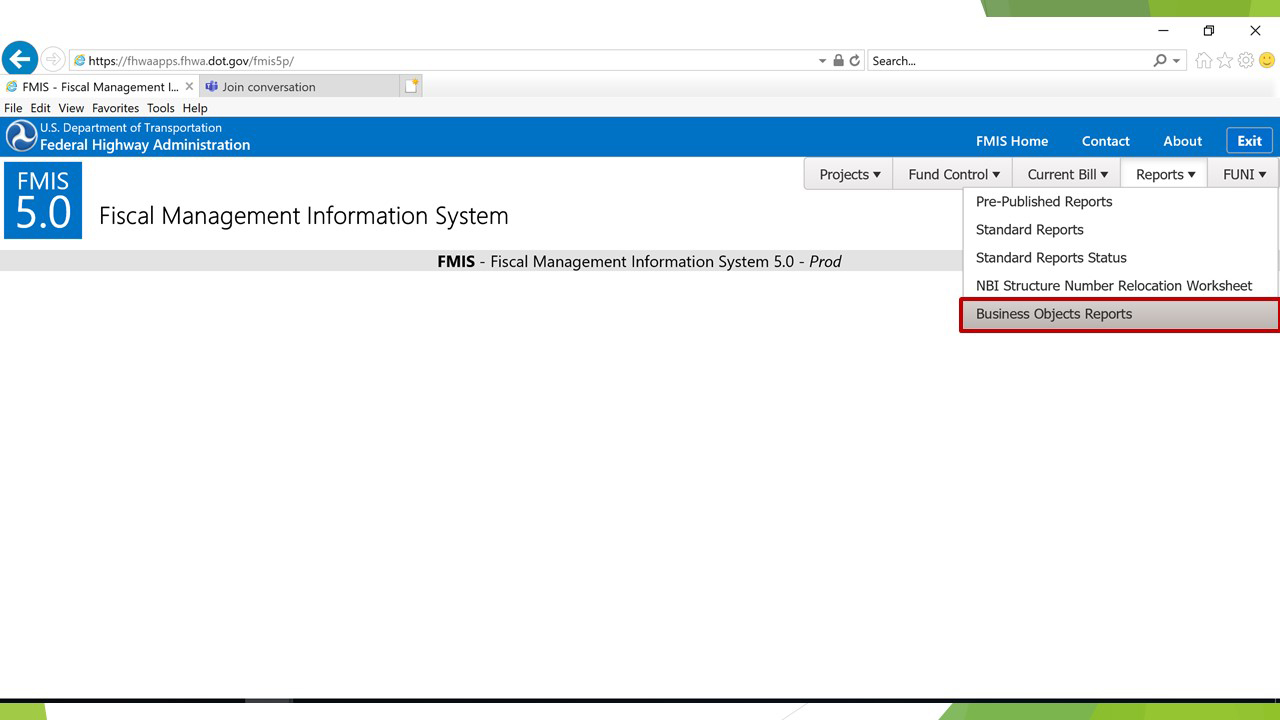Open the View menu
The image size is (1280, 720).
tap(71, 108)
